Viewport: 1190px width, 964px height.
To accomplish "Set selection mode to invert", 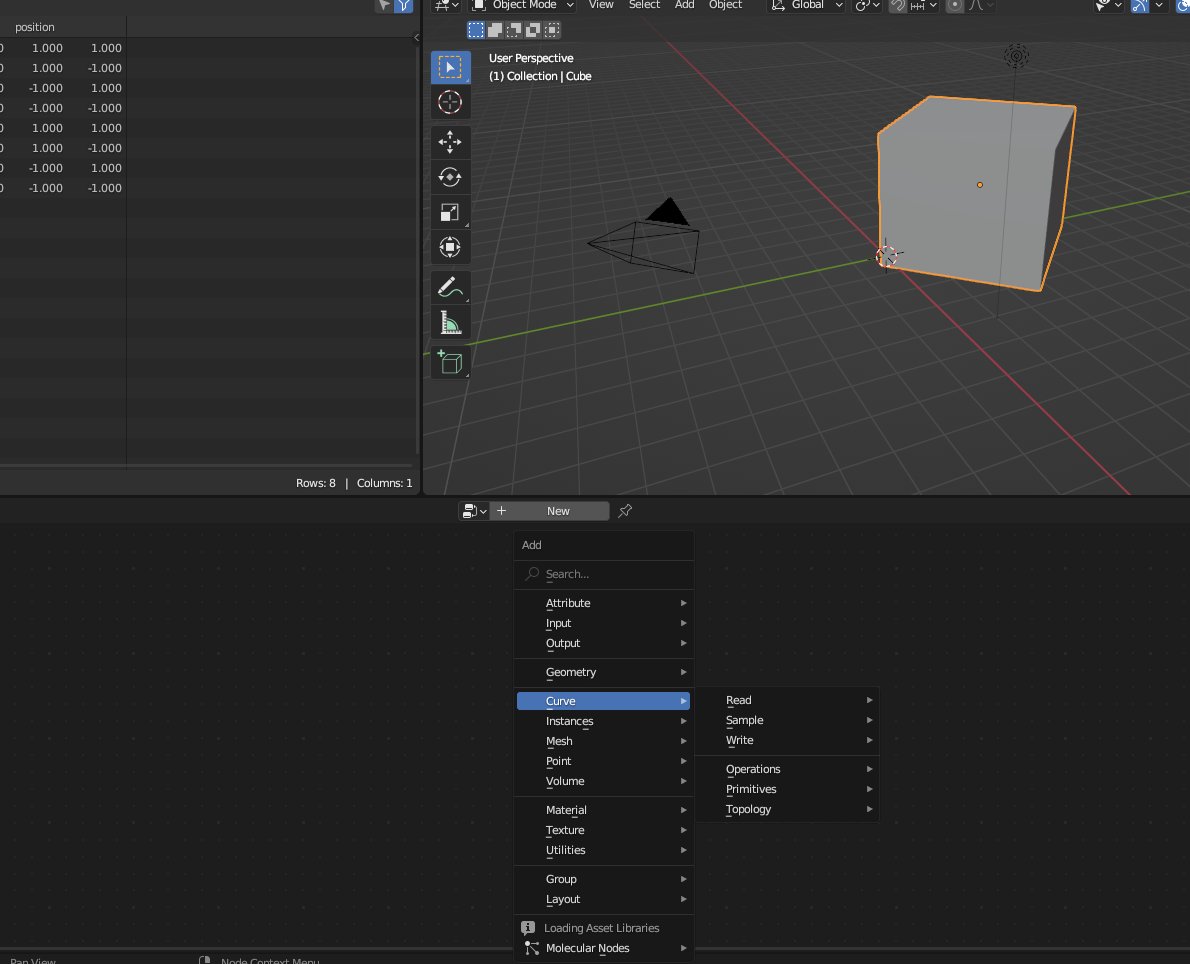I will (x=533, y=30).
